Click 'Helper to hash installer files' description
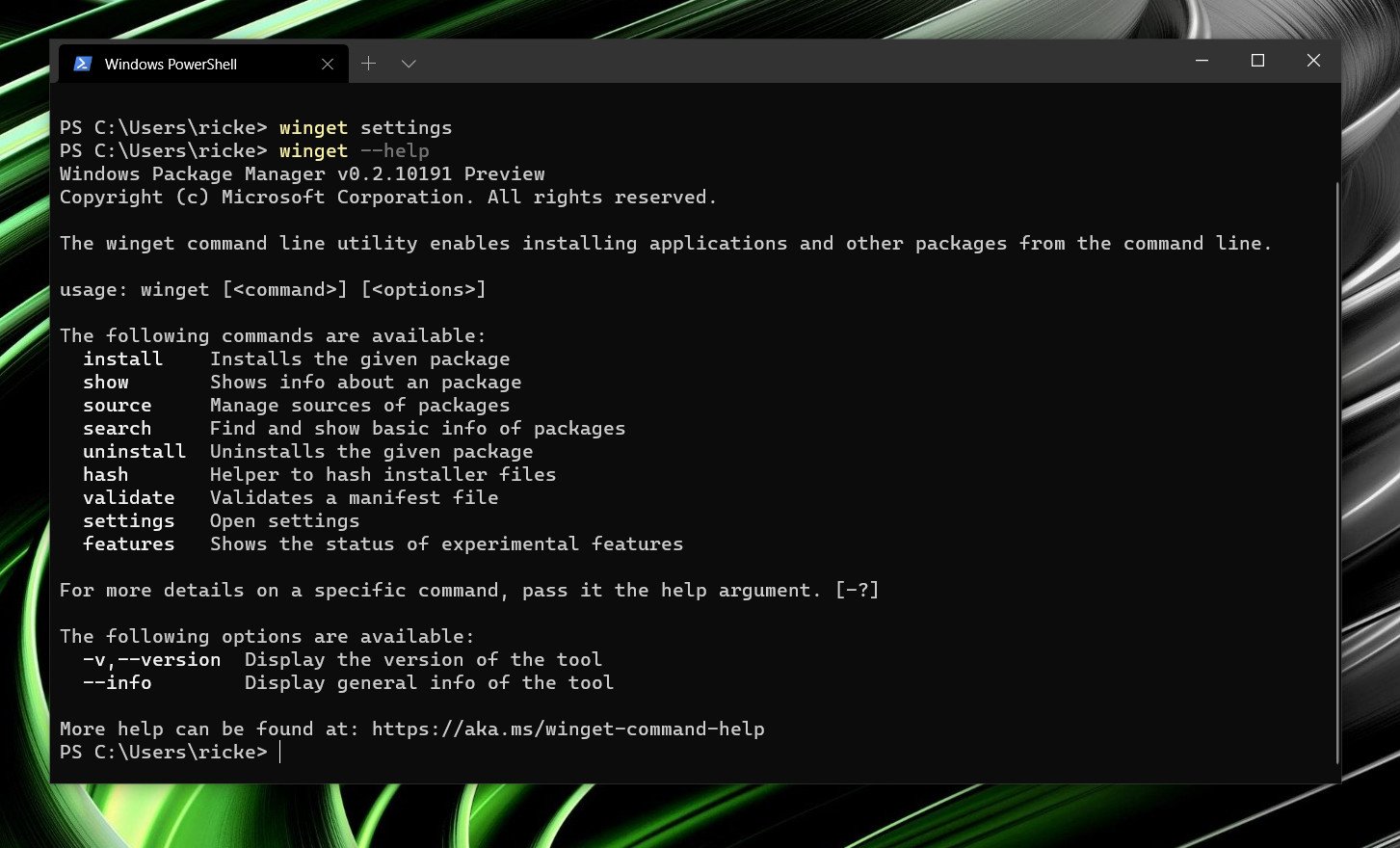This screenshot has width=1400, height=848. point(383,474)
